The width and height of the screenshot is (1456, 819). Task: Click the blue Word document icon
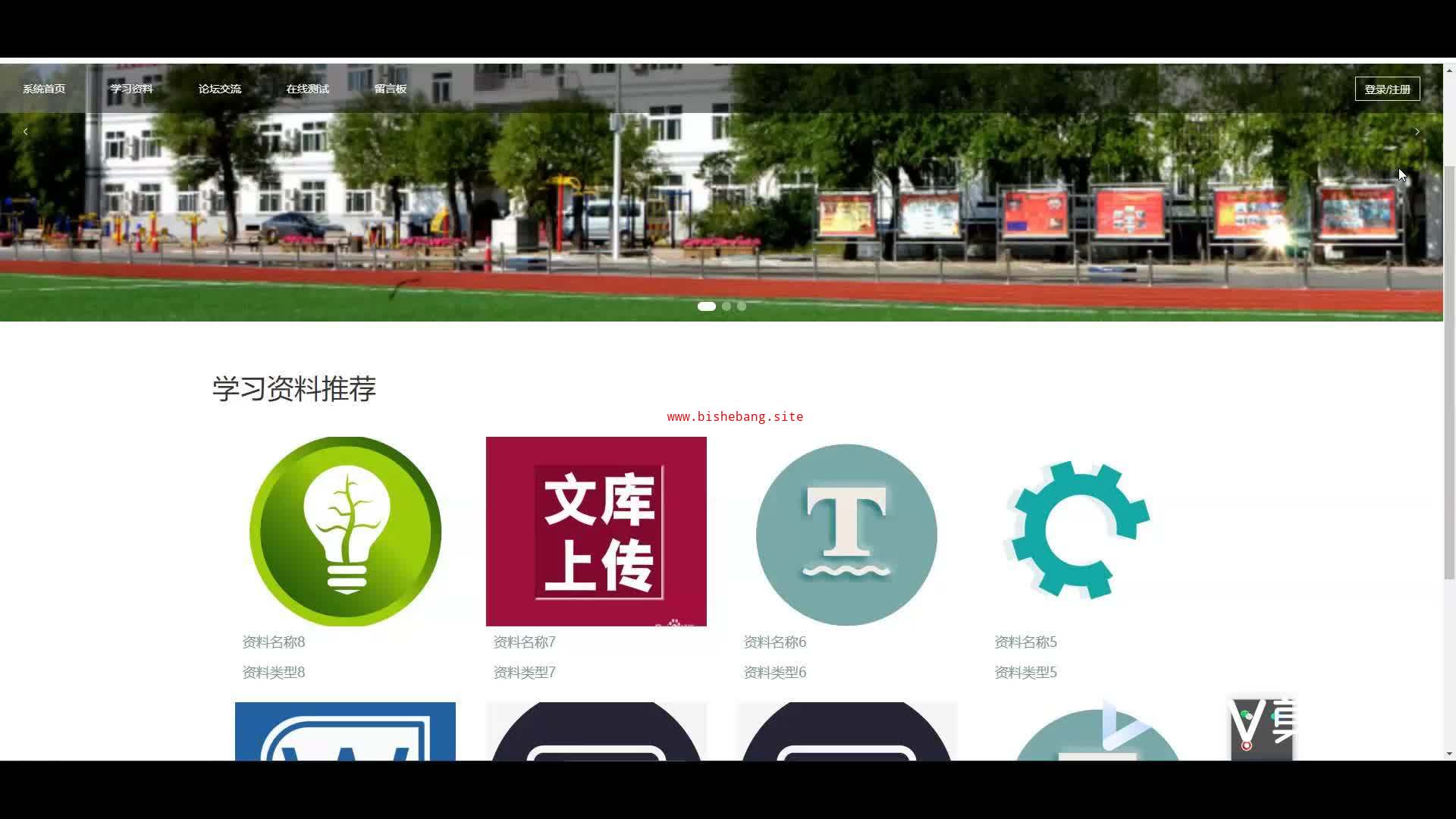point(345,732)
